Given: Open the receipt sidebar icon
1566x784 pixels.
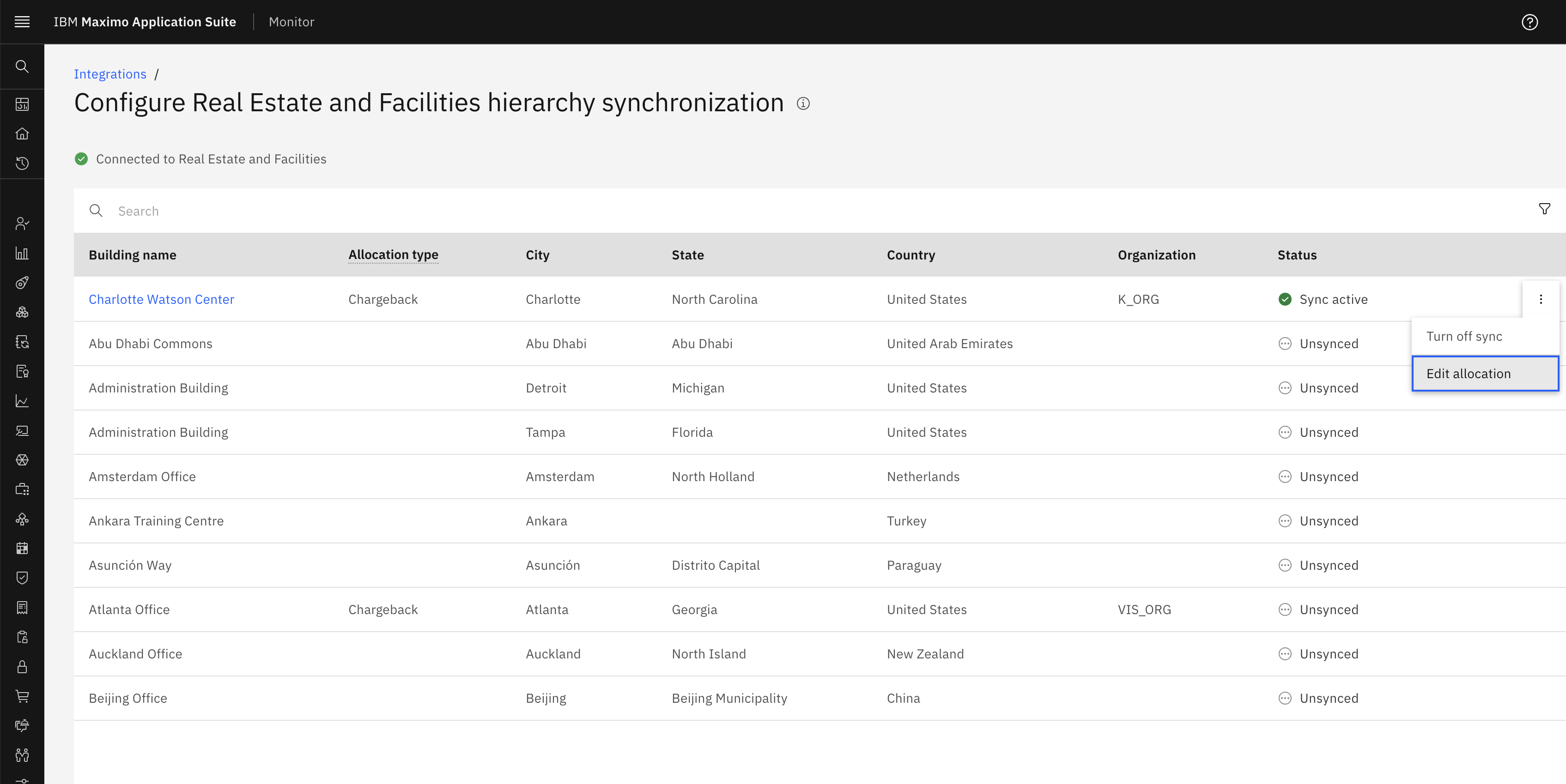Looking at the screenshot, I should (x=22, y=608).
